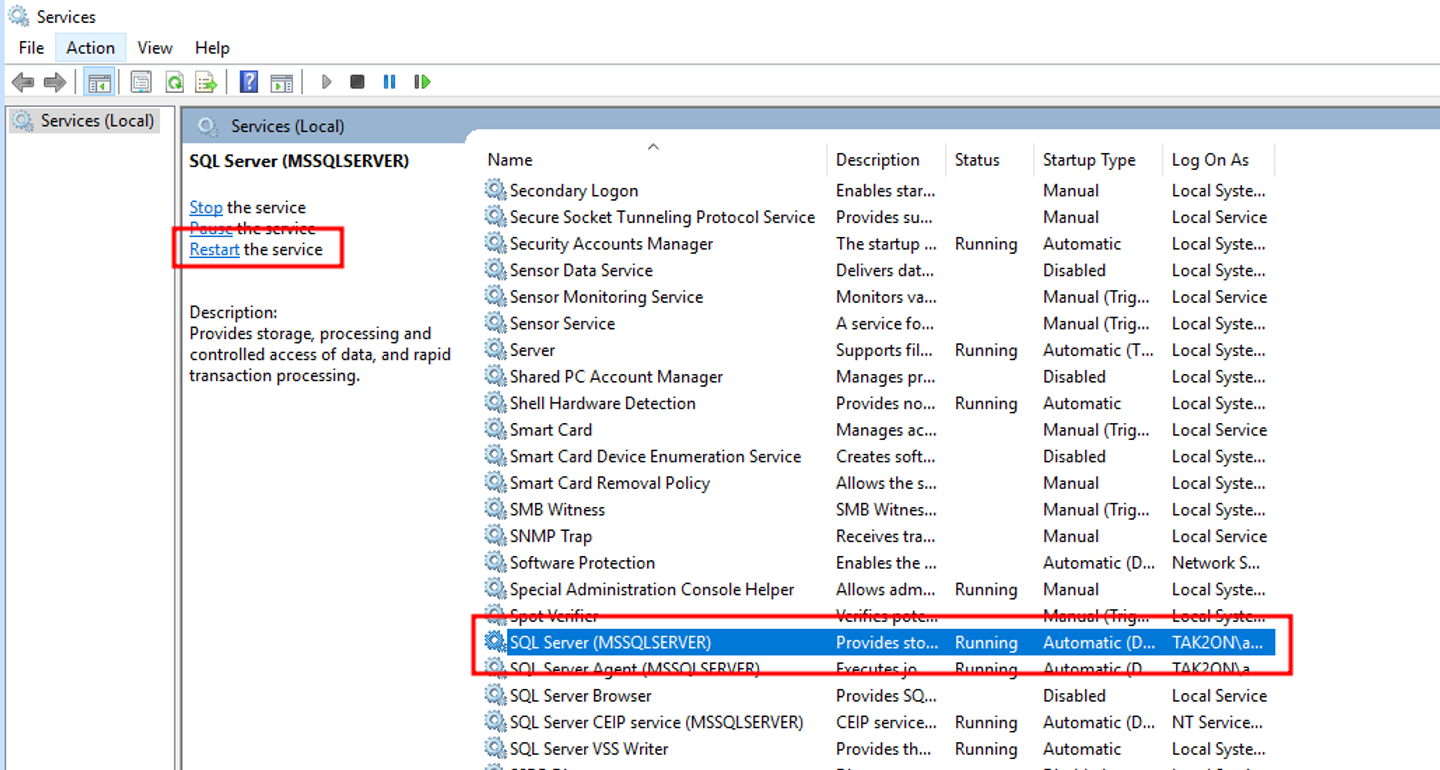Click the gear icon beside SQL Server Browser
1440x770 pixels.
point(495,695)
